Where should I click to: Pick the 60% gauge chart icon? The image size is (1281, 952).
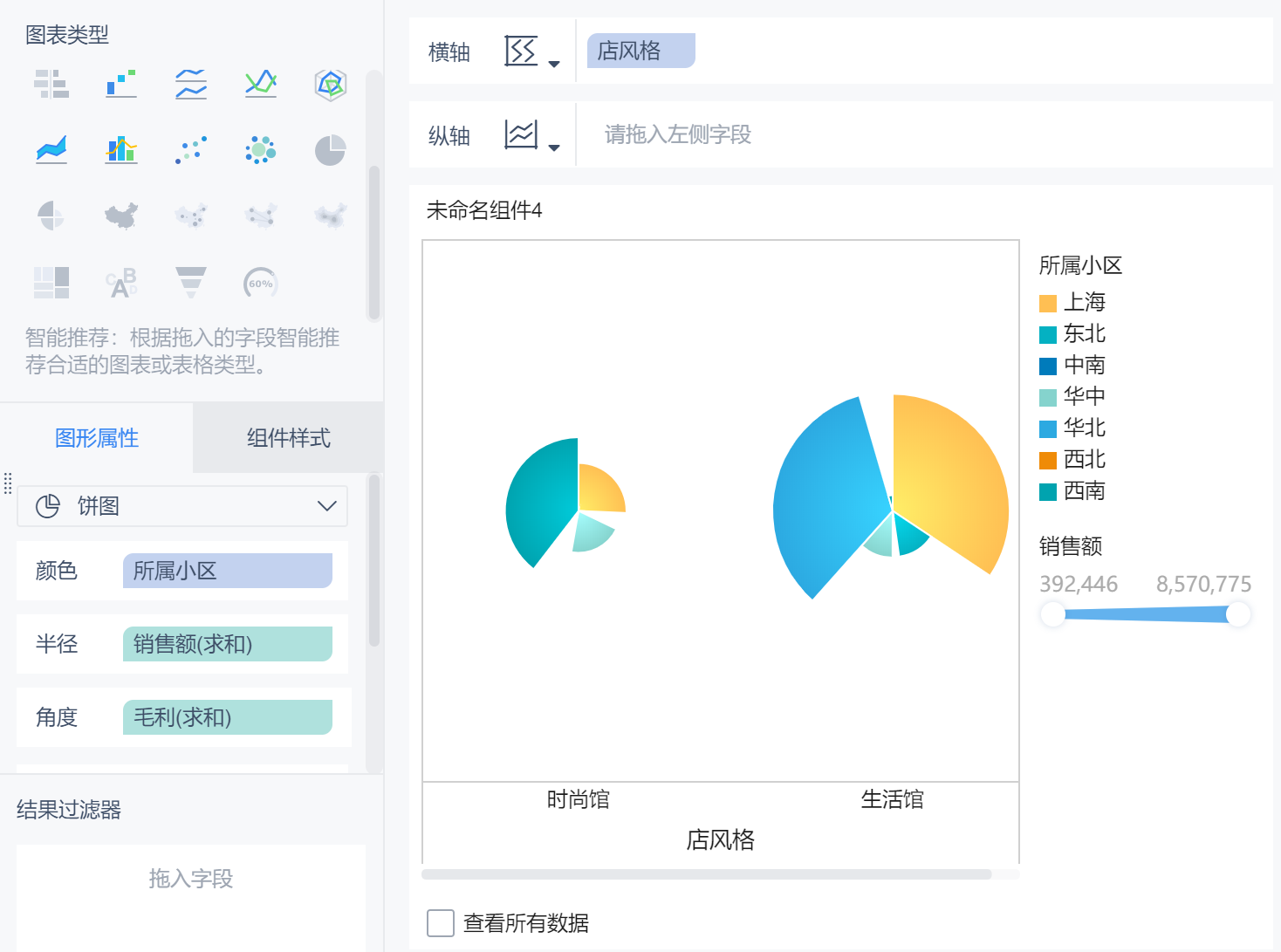click(x=261, y=283)
